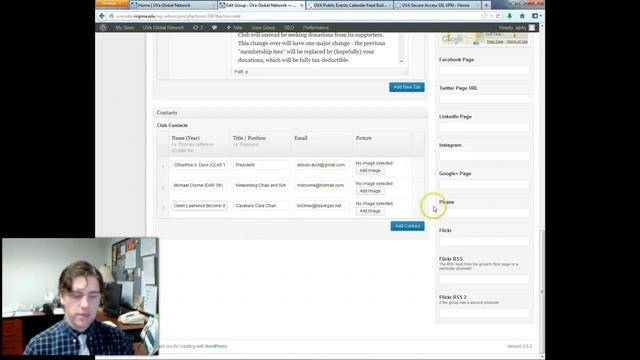Edit the President title field
Image resolution: width=640 pixels, height=360 pixels.
(260, 165)
